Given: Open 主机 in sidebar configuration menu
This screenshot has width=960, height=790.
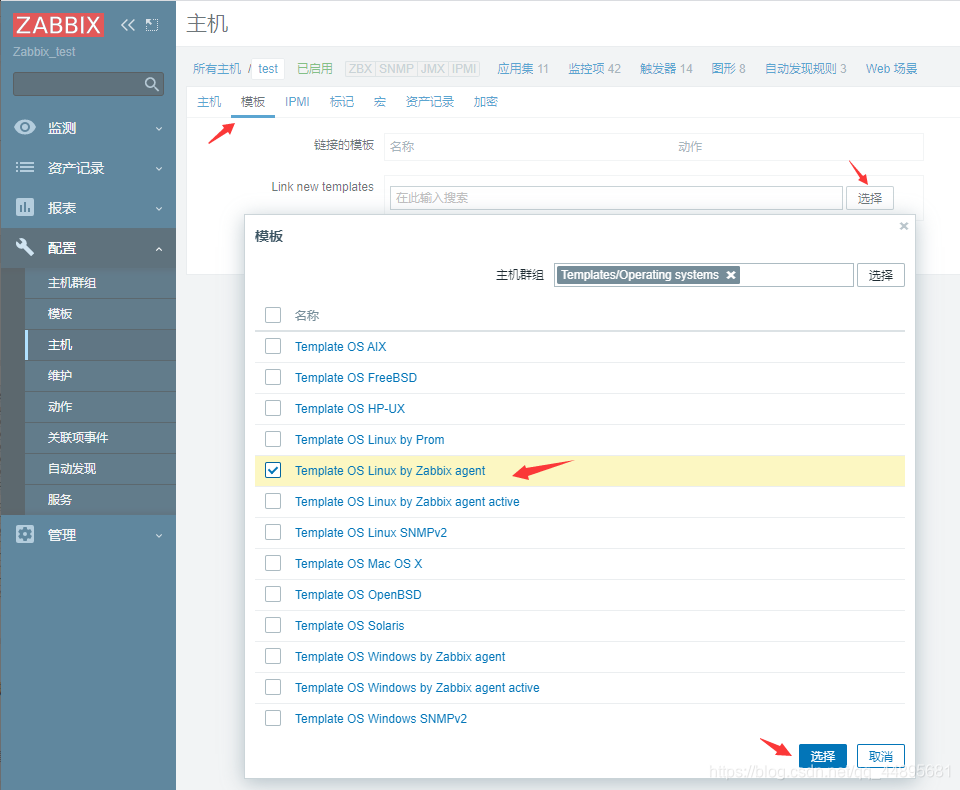Looking at the screenshot, I should (x=60, y=345).
